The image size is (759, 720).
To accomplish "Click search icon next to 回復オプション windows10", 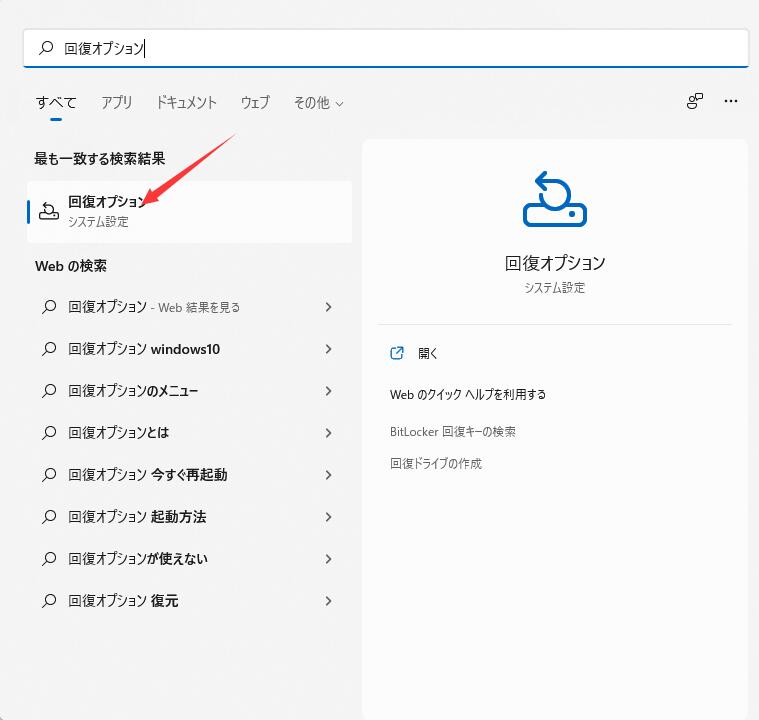I will 49,349.
